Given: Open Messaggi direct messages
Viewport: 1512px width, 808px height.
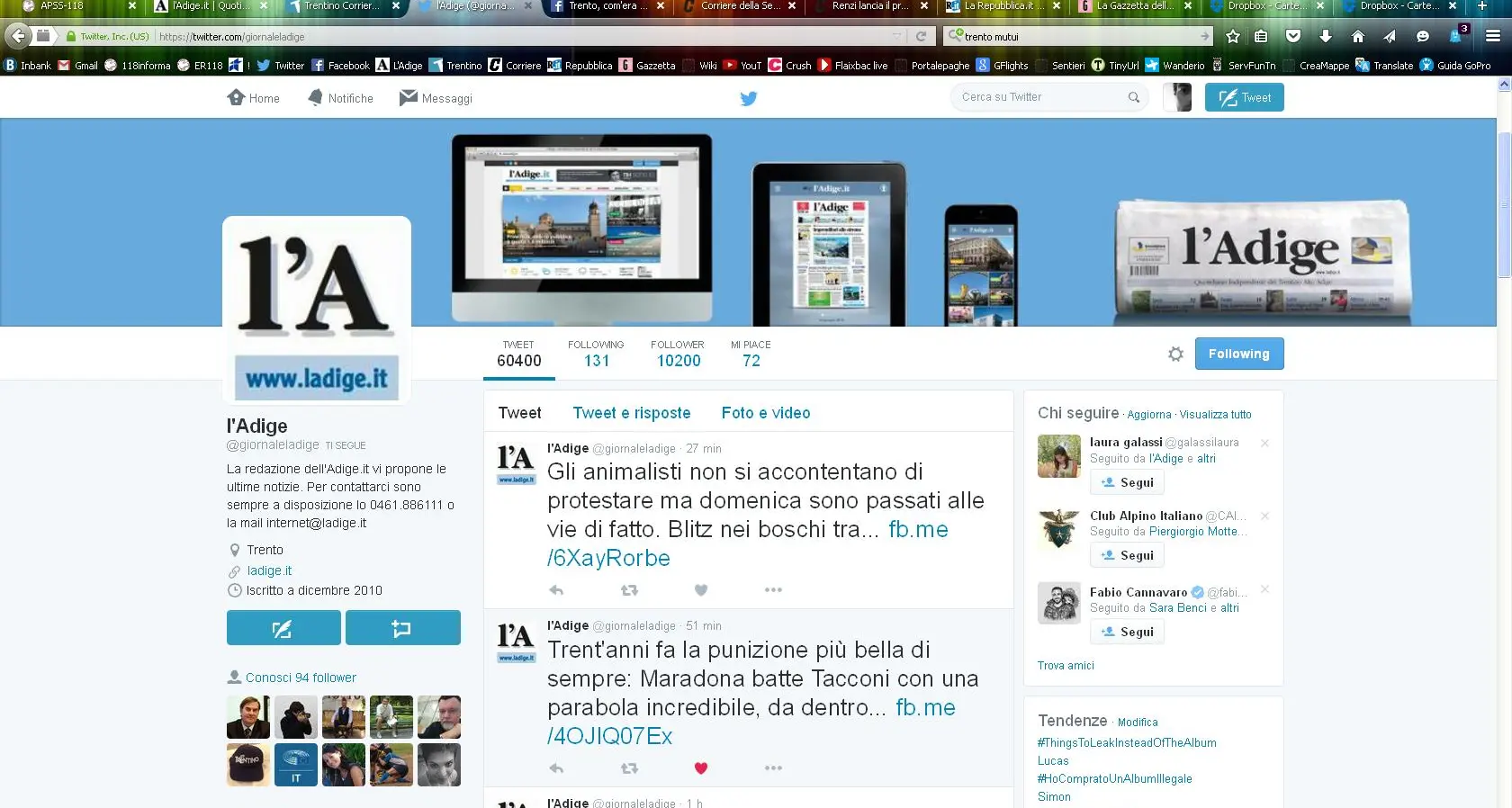Looking at the screenshot, I should tap(436, 98).
